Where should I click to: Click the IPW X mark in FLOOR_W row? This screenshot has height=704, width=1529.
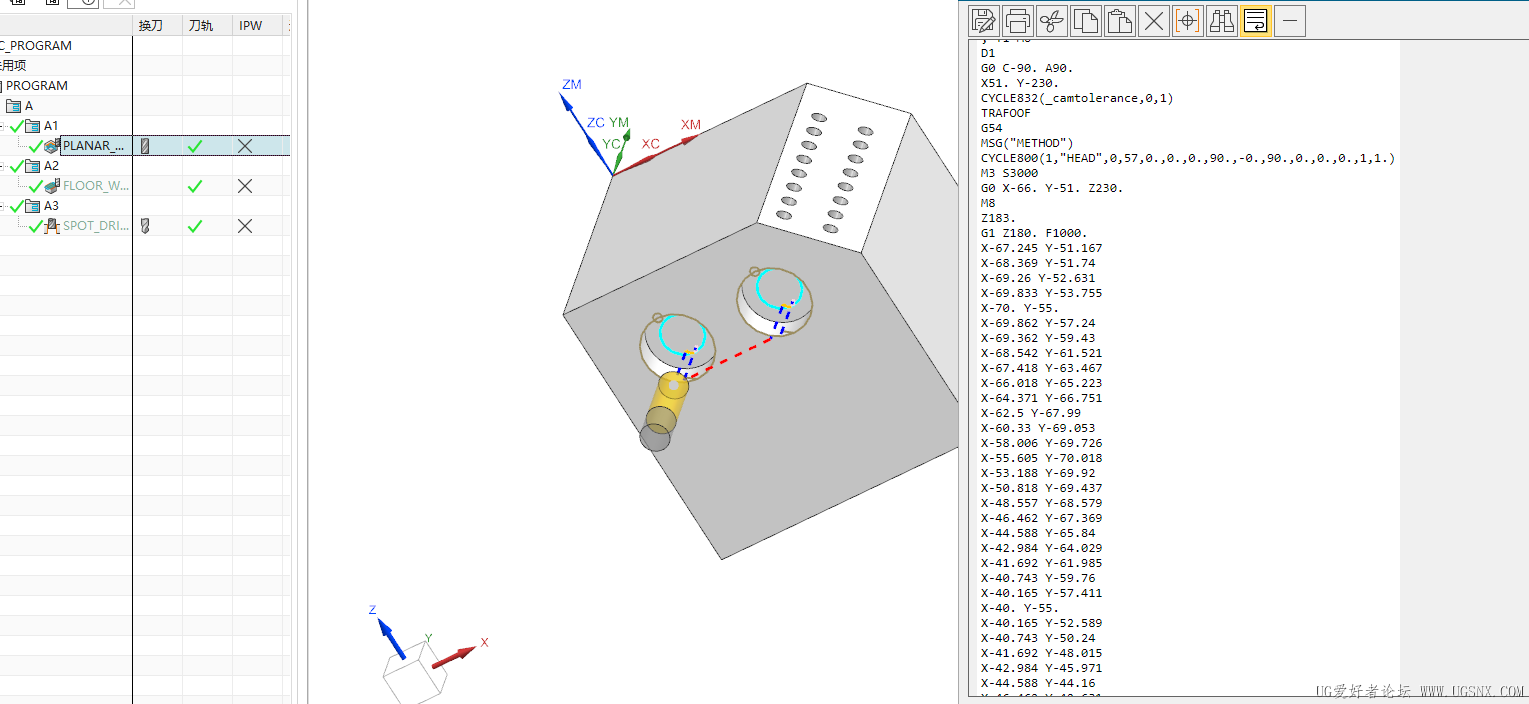[x=245, y=186]
